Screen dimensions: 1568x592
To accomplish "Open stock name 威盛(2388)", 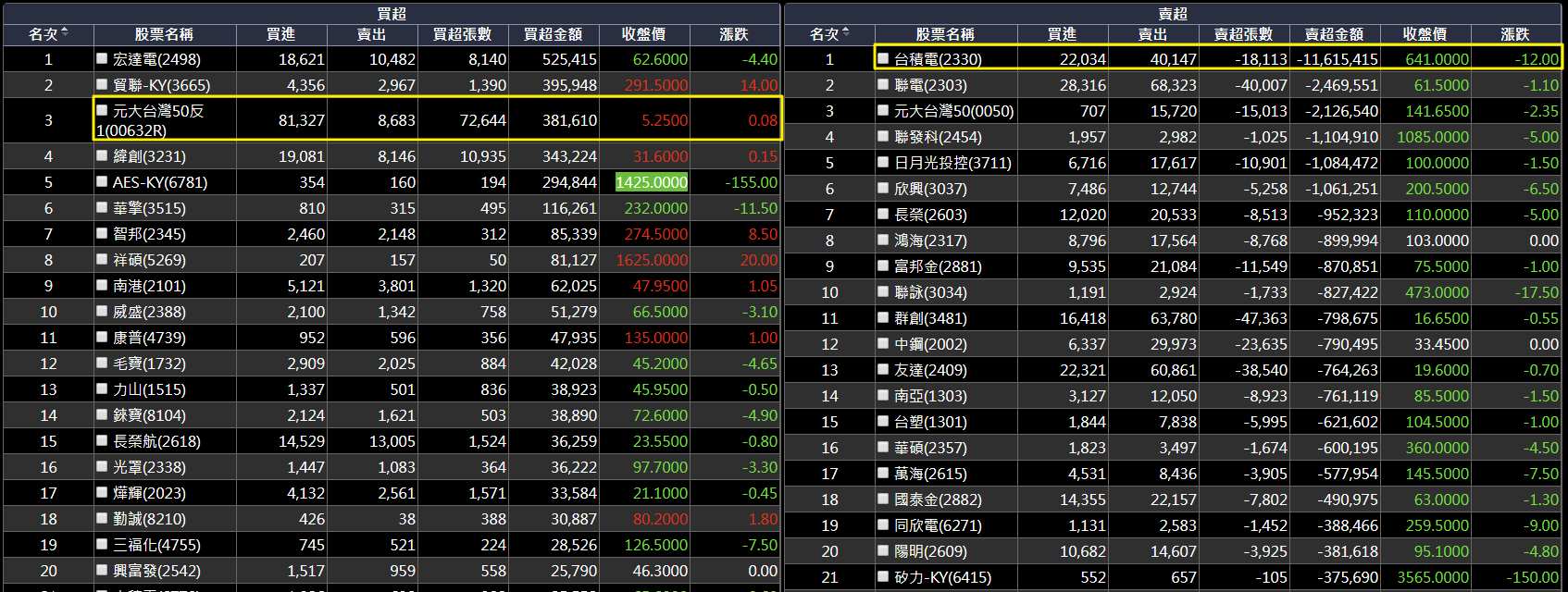I will [149, 312].
